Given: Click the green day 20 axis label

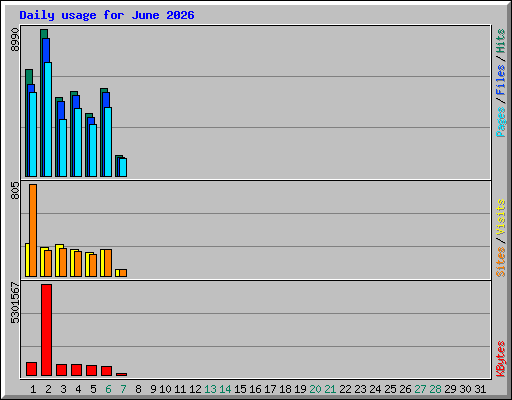Looking at the screenshot, I should pos(315,389).
